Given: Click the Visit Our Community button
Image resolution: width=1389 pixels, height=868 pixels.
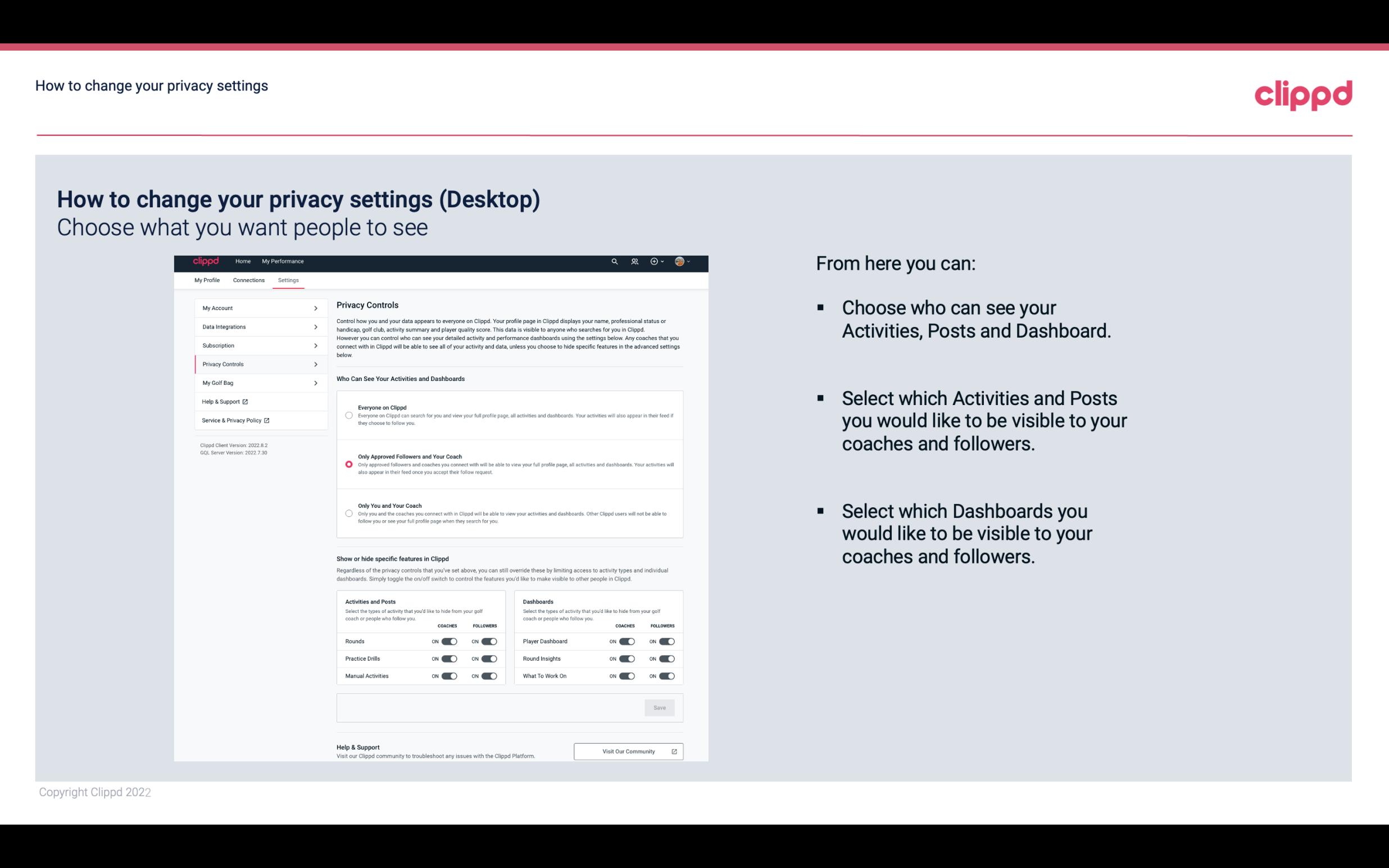Looking at the screenshot, I should coord(628,751).
